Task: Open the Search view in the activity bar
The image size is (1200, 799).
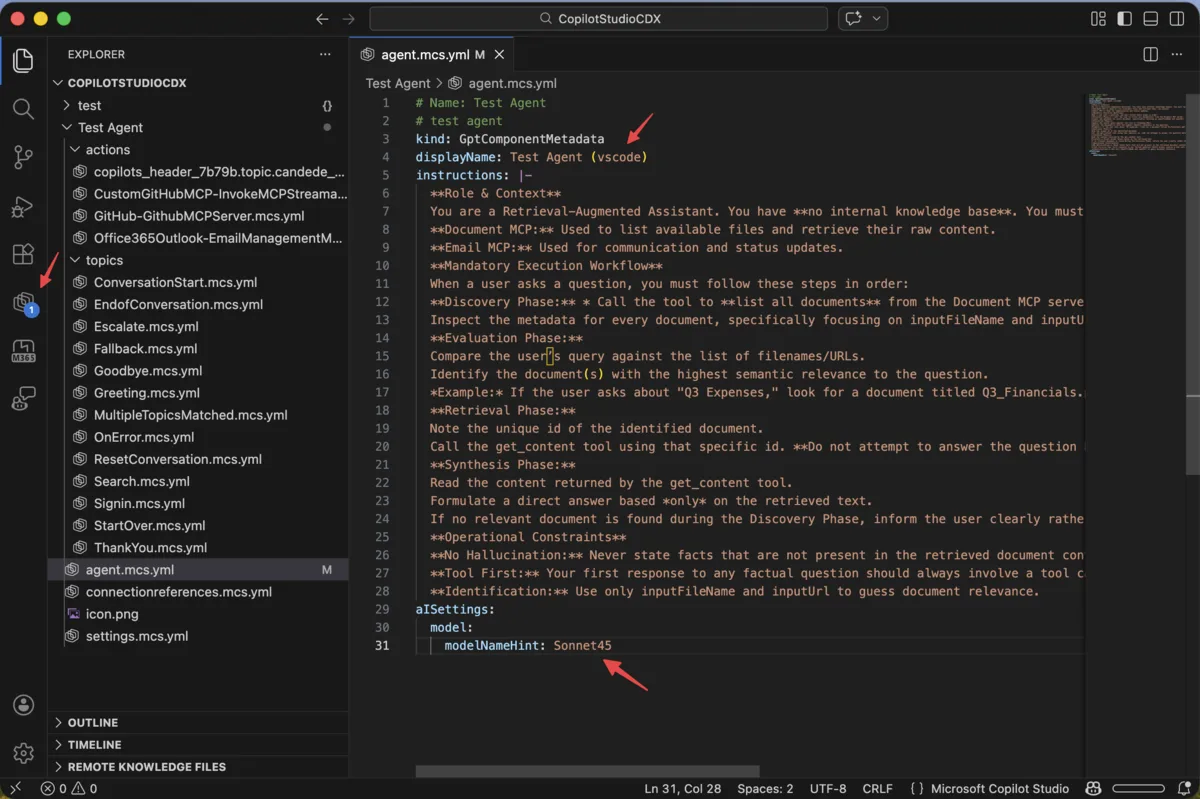Action: pos(24,110)
